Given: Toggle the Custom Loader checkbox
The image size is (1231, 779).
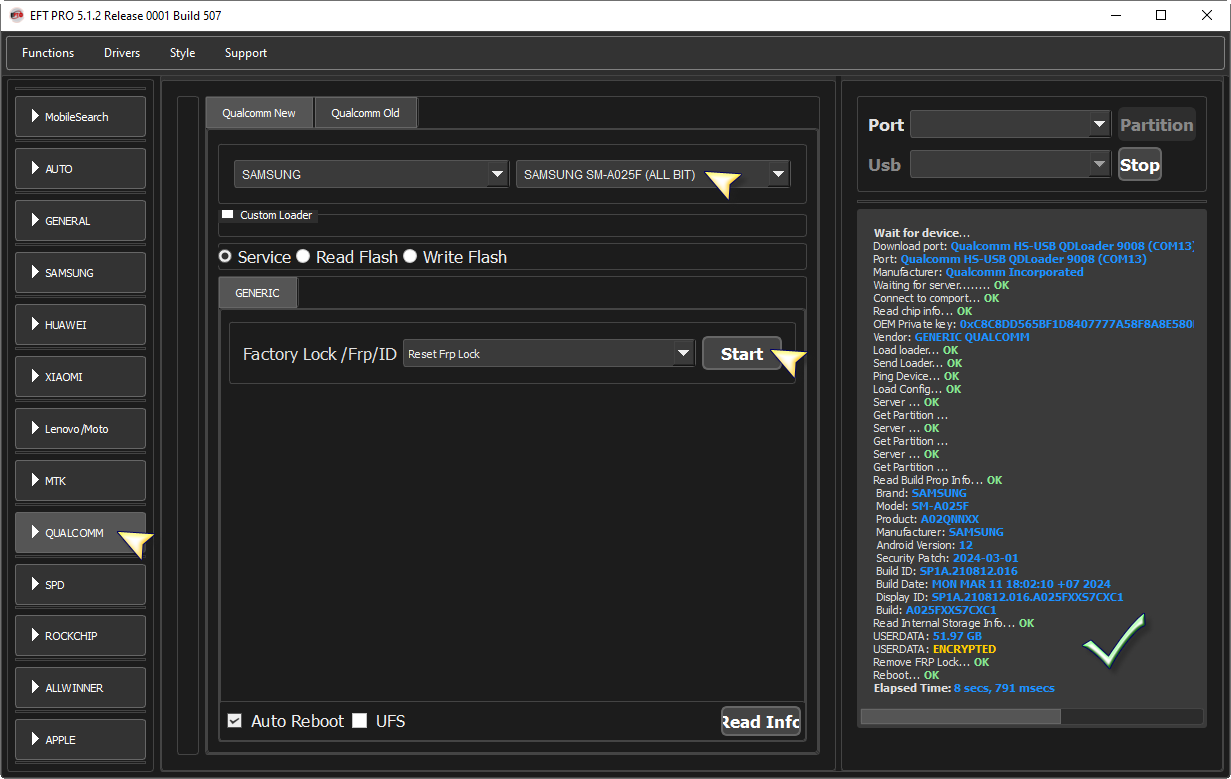Looking at the screenshot, I should coord(227,215).
